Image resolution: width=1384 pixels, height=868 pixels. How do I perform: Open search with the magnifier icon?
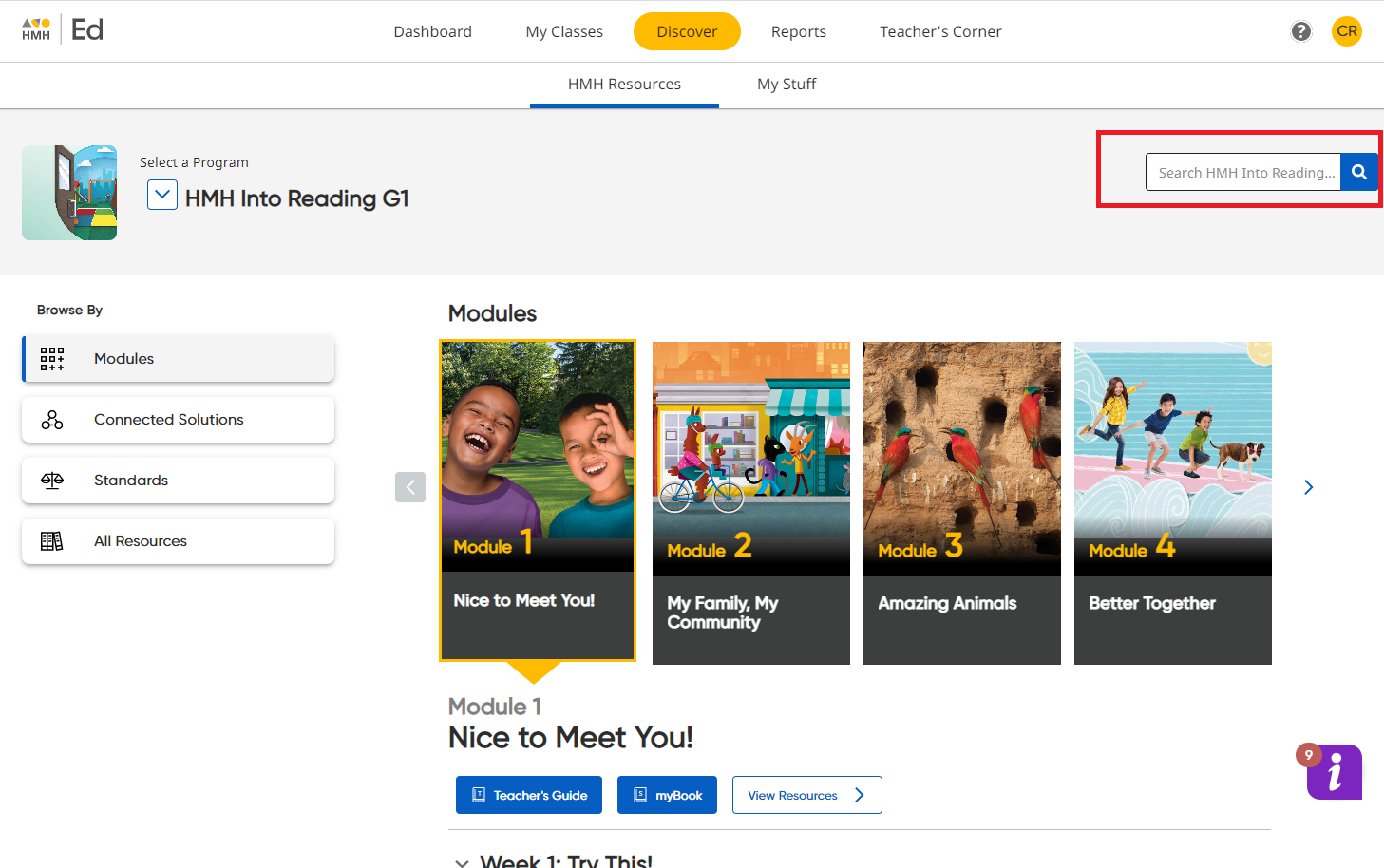click(x=1358, y=172)
